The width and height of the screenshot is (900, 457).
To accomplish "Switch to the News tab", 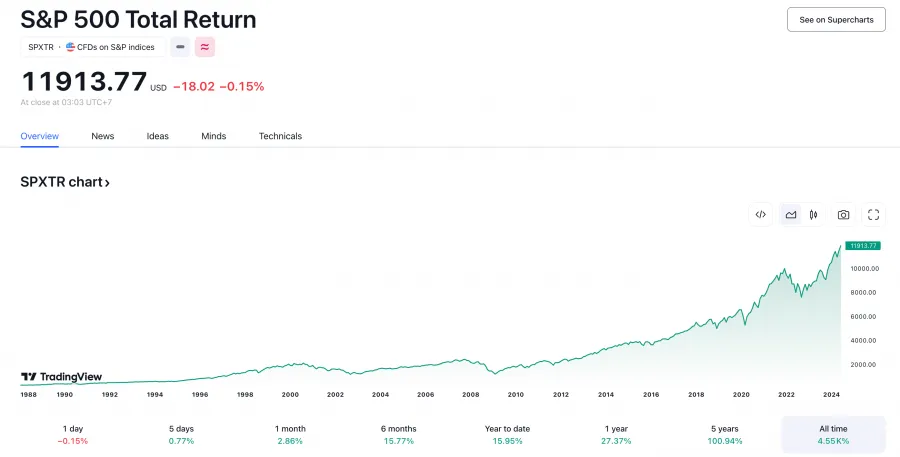I will [x=103, y=136].
